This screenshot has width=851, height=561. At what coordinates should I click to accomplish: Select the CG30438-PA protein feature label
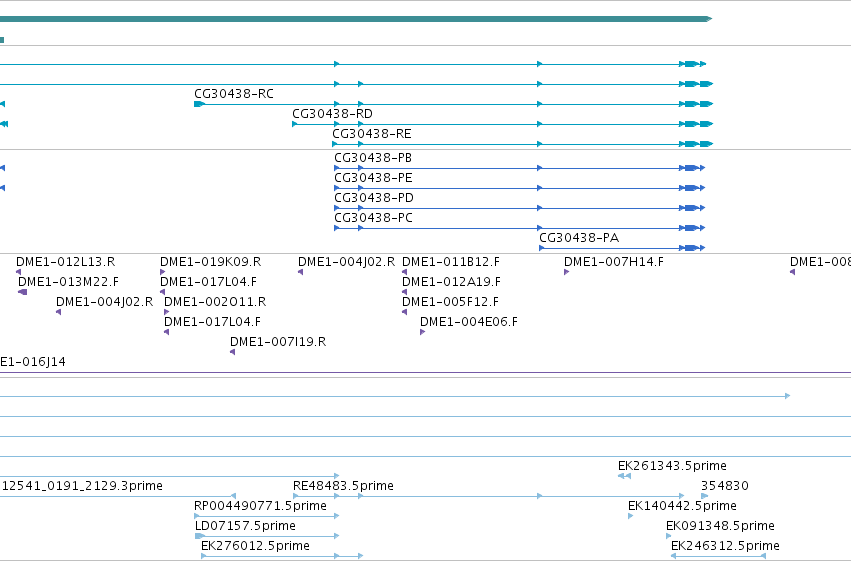tap(579, 238)
